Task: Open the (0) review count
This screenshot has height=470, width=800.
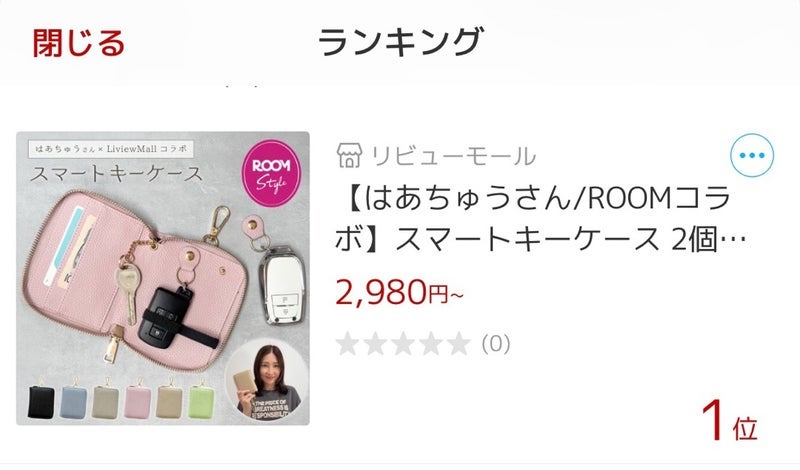Action: (495, 344)
